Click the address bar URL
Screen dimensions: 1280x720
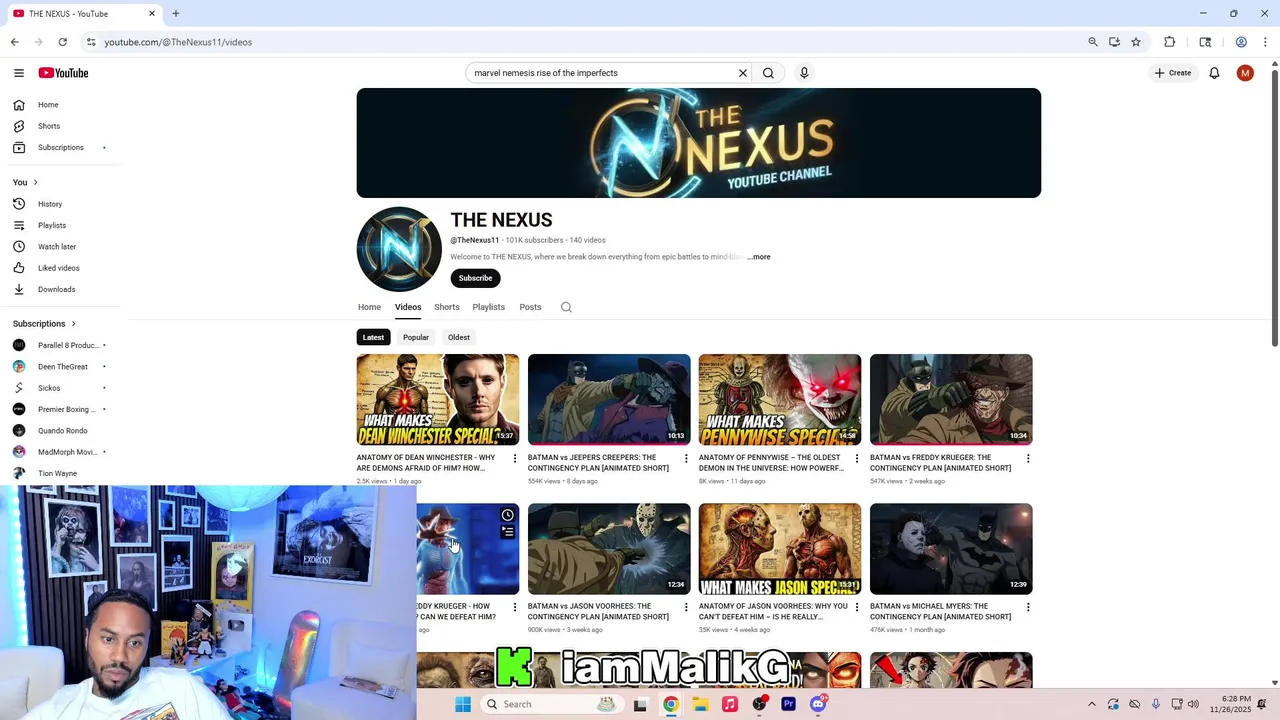(178, 42)
